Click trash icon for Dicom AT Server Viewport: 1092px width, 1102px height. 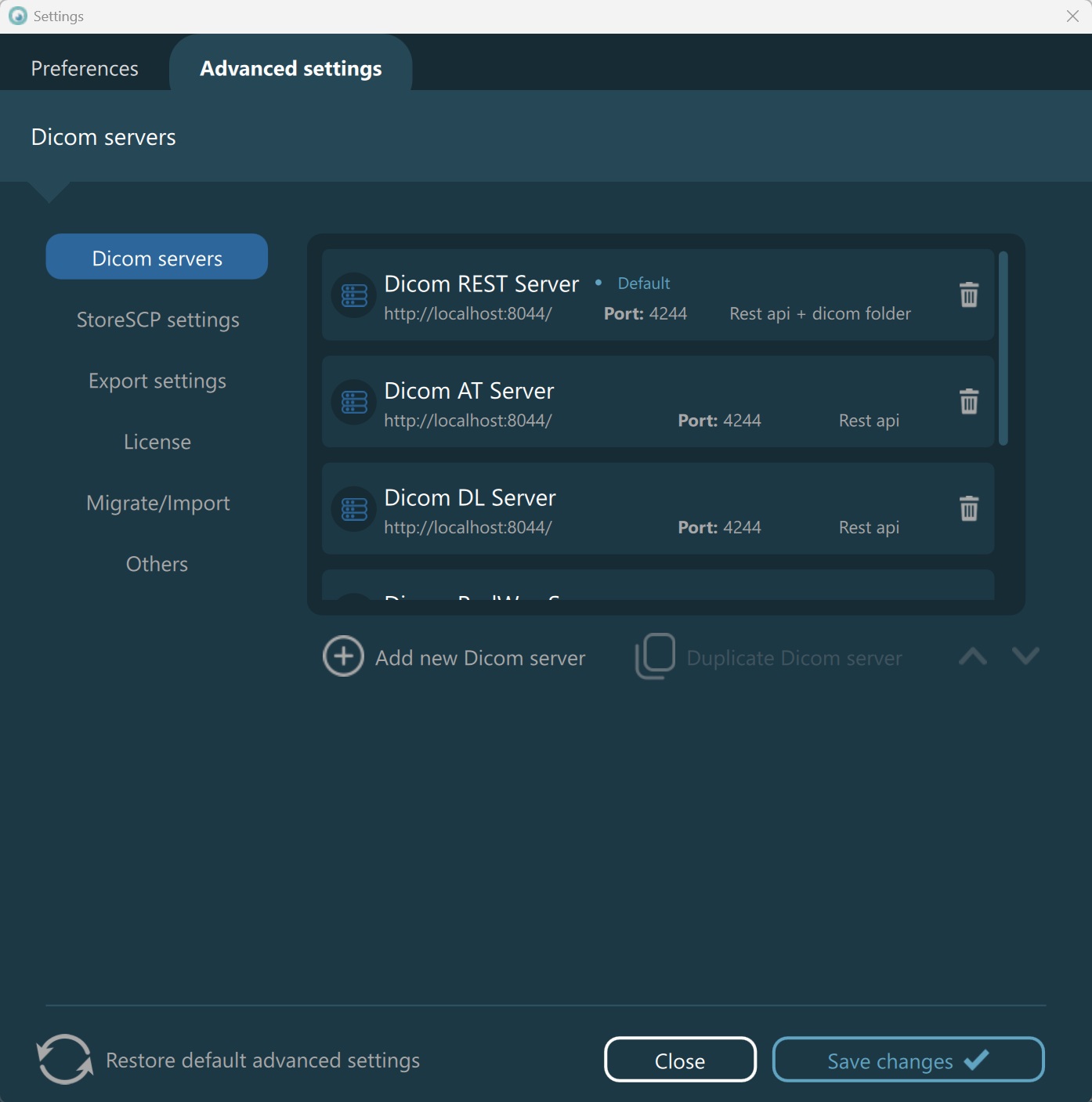969,402
